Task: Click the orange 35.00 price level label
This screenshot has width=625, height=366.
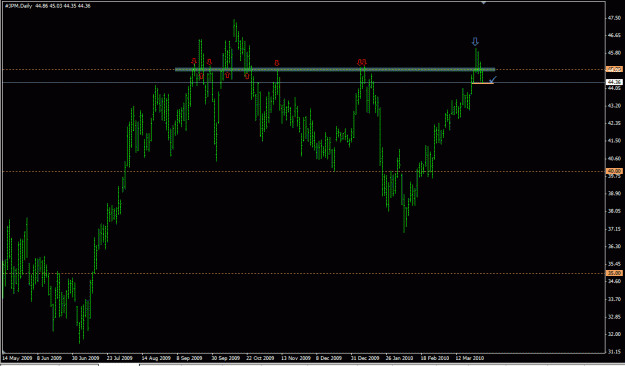Action: coord(614,273)
